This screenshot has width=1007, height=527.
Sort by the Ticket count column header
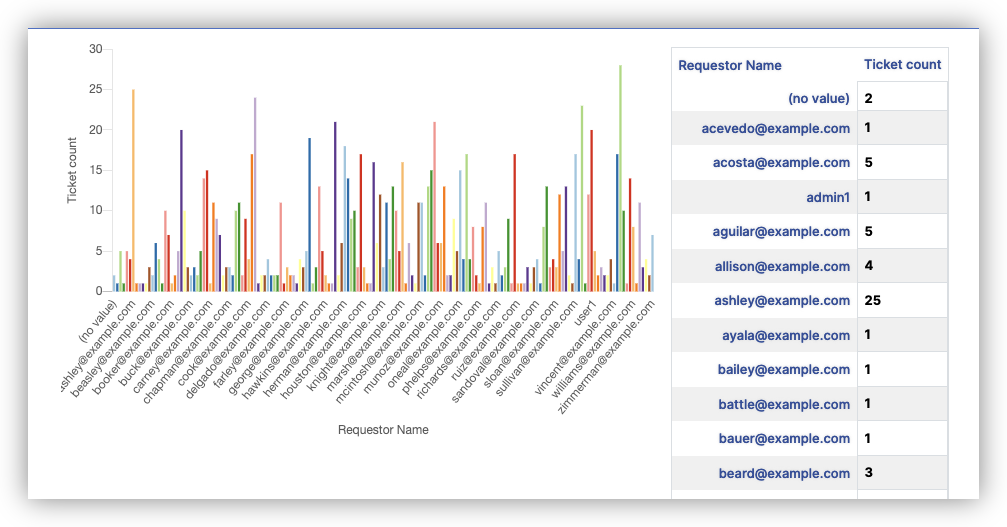click(902, 64)
